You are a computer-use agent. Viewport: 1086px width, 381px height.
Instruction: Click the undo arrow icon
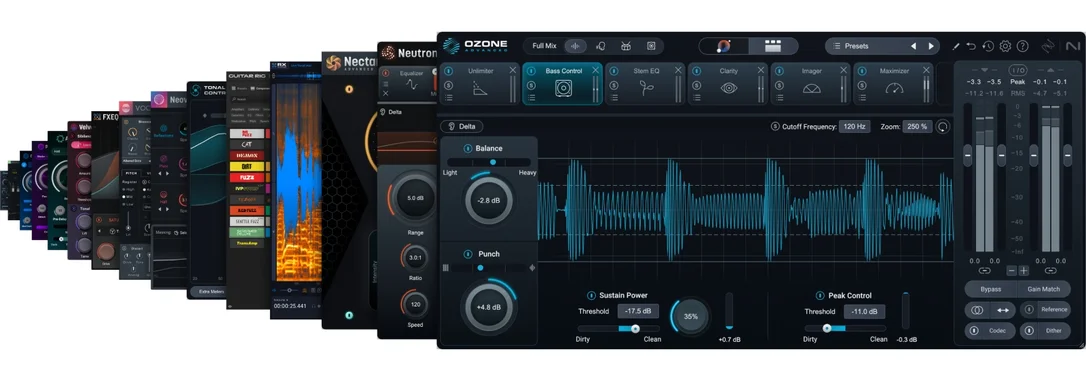971,46
